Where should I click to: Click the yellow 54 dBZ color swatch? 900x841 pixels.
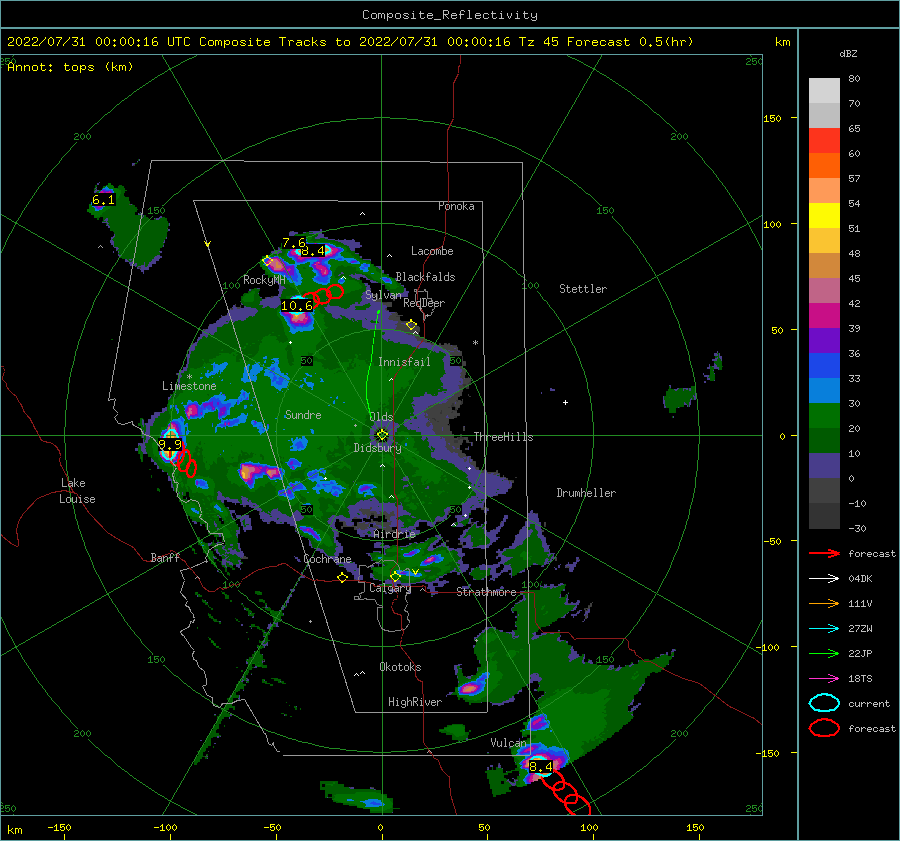click(824, 215)
